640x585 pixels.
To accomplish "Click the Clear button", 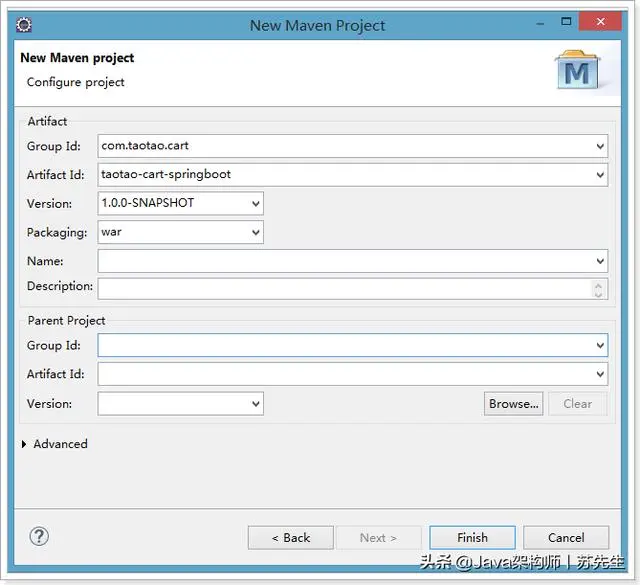I will pyautogui.click(x=578, y=404).
